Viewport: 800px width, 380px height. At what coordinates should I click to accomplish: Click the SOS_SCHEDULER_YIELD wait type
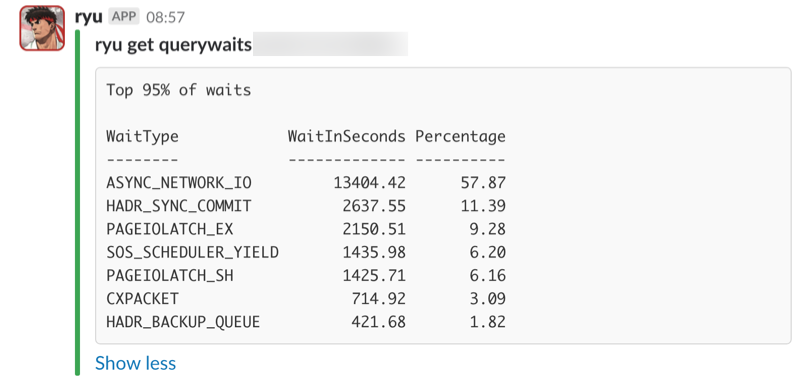point(192,252)
